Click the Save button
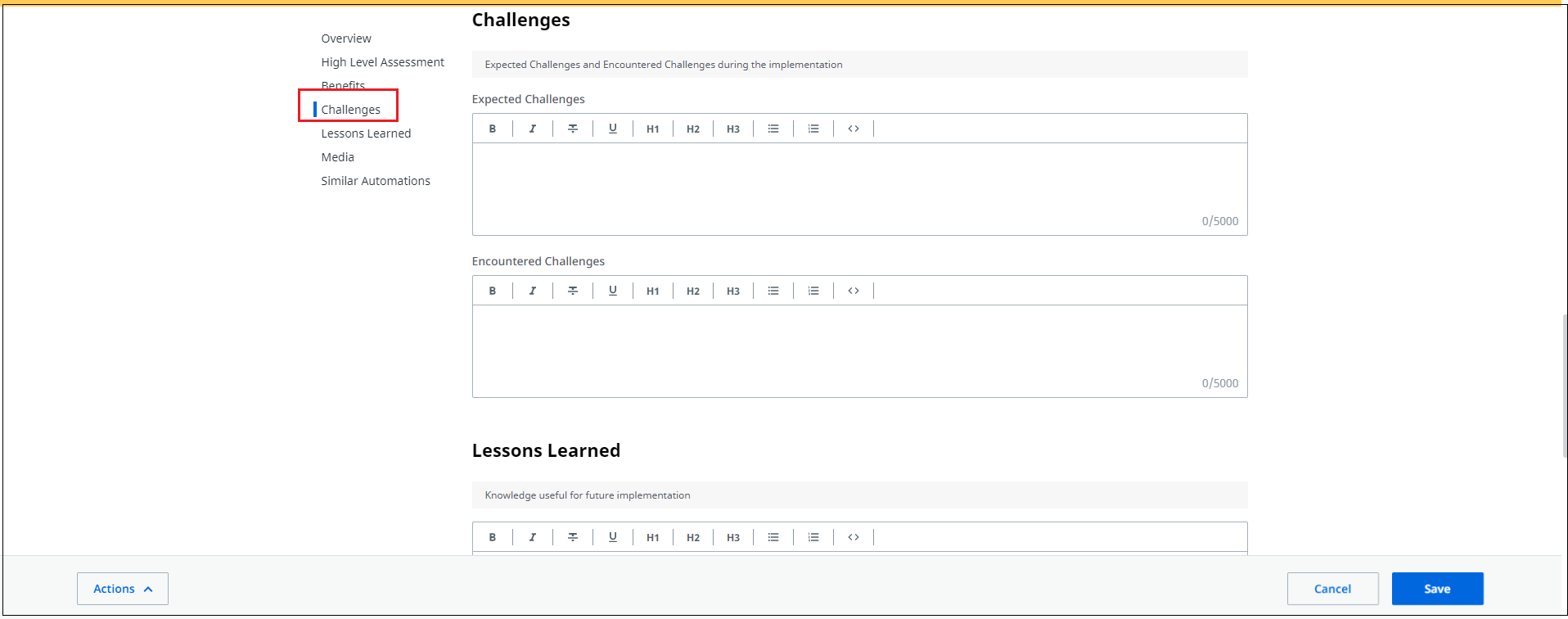The height and width of the screenshot is (619, 1568). (1438, 589)
